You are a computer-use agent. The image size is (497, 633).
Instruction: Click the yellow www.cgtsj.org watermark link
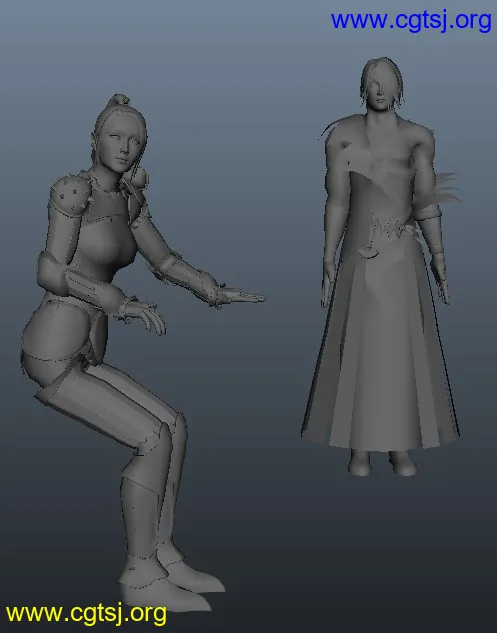[x=86, y=614]
